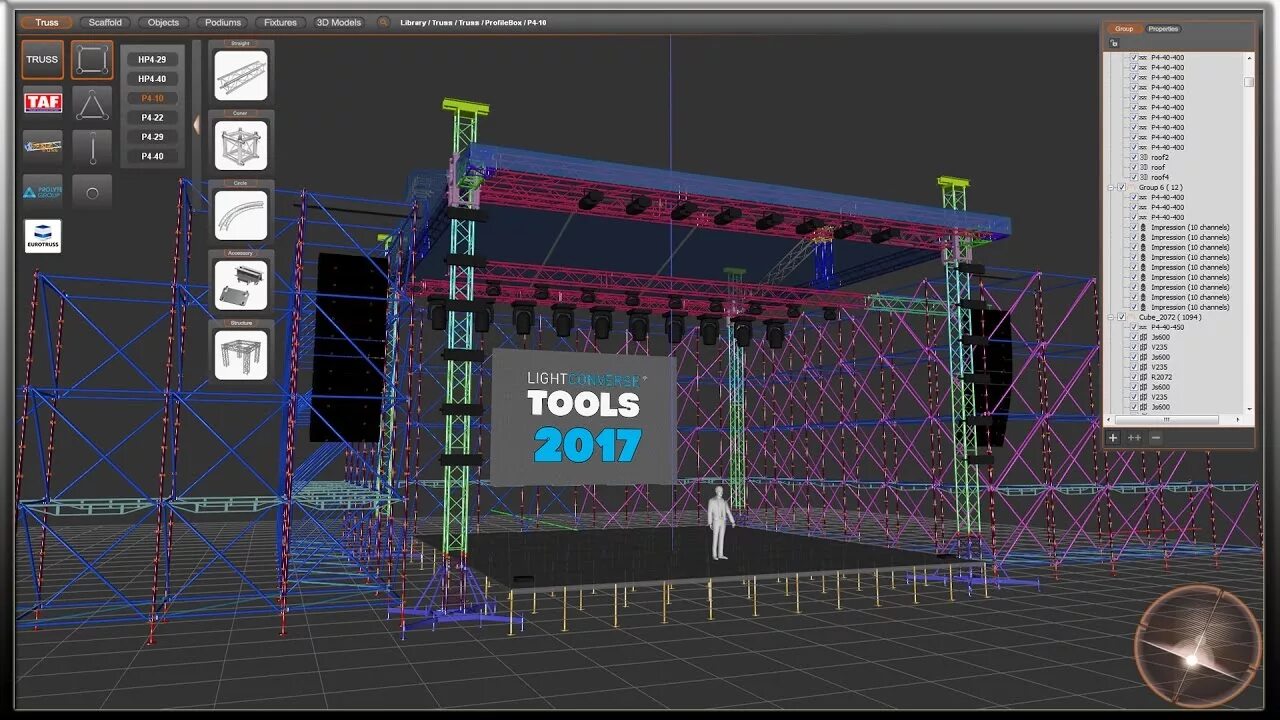Screen dimensions: 1280x720
Task: Choose the HP4-40 truss series
Action: (152, 79)
